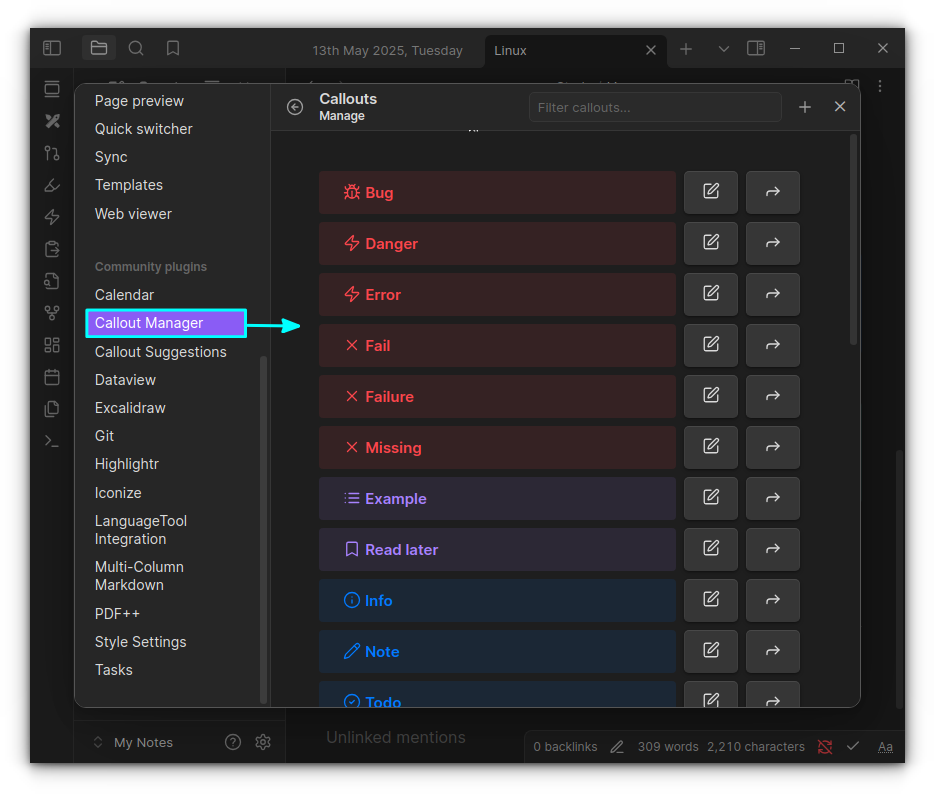Expand the tab list chevron
The width and height of the screenshot is (935, 795).
pyautogui.click(x=724, y=49)
